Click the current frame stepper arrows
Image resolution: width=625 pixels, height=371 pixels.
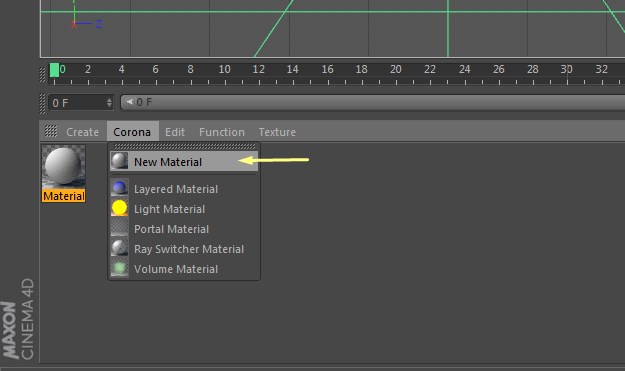pyautogui.click(x=109, y=103)
